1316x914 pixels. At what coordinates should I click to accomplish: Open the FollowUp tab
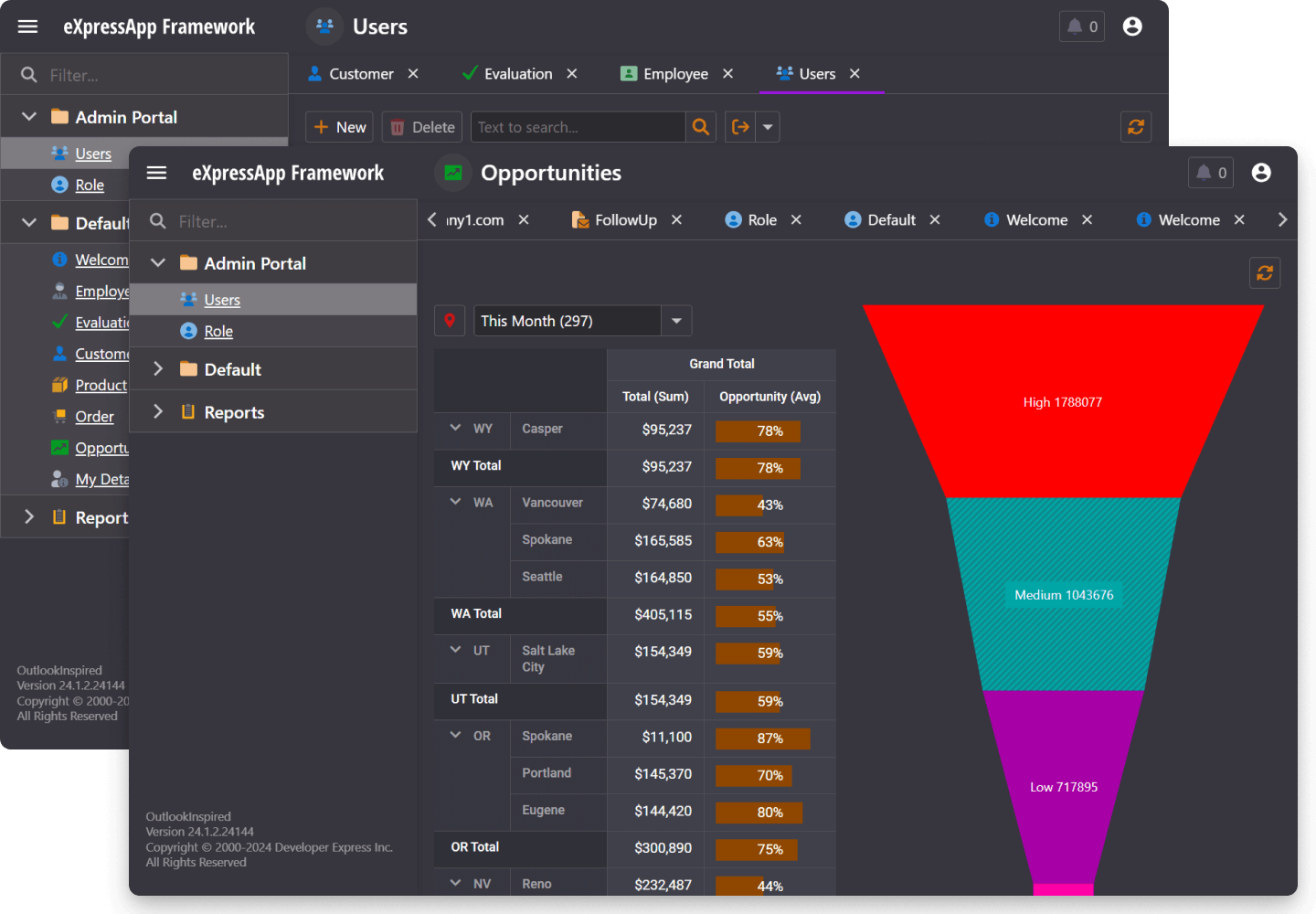pos(626,219)
